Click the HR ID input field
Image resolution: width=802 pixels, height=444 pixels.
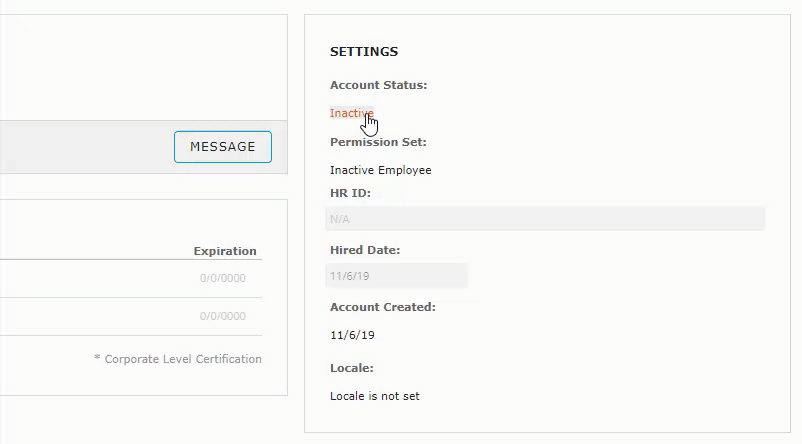(x=545, y=218)
